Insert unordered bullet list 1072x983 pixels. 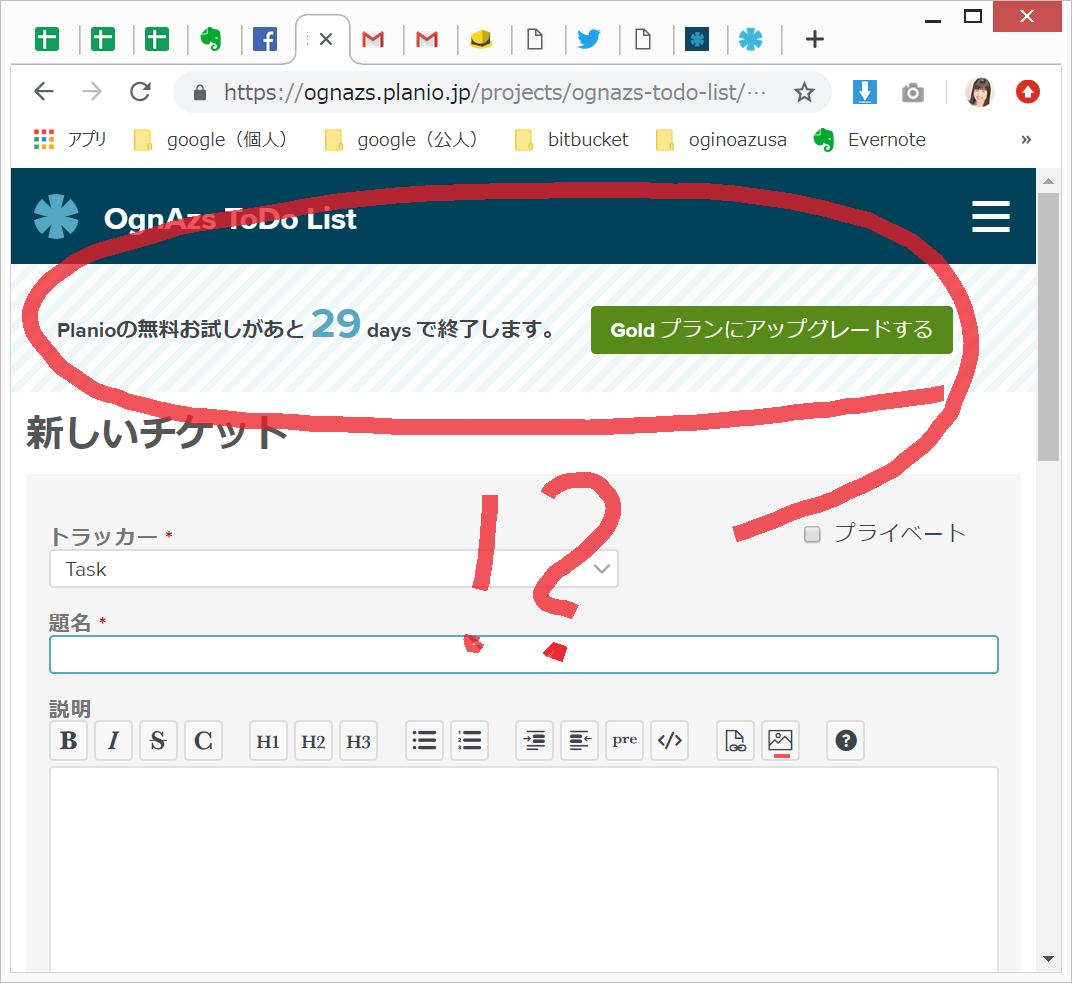(x=424, y=740)
